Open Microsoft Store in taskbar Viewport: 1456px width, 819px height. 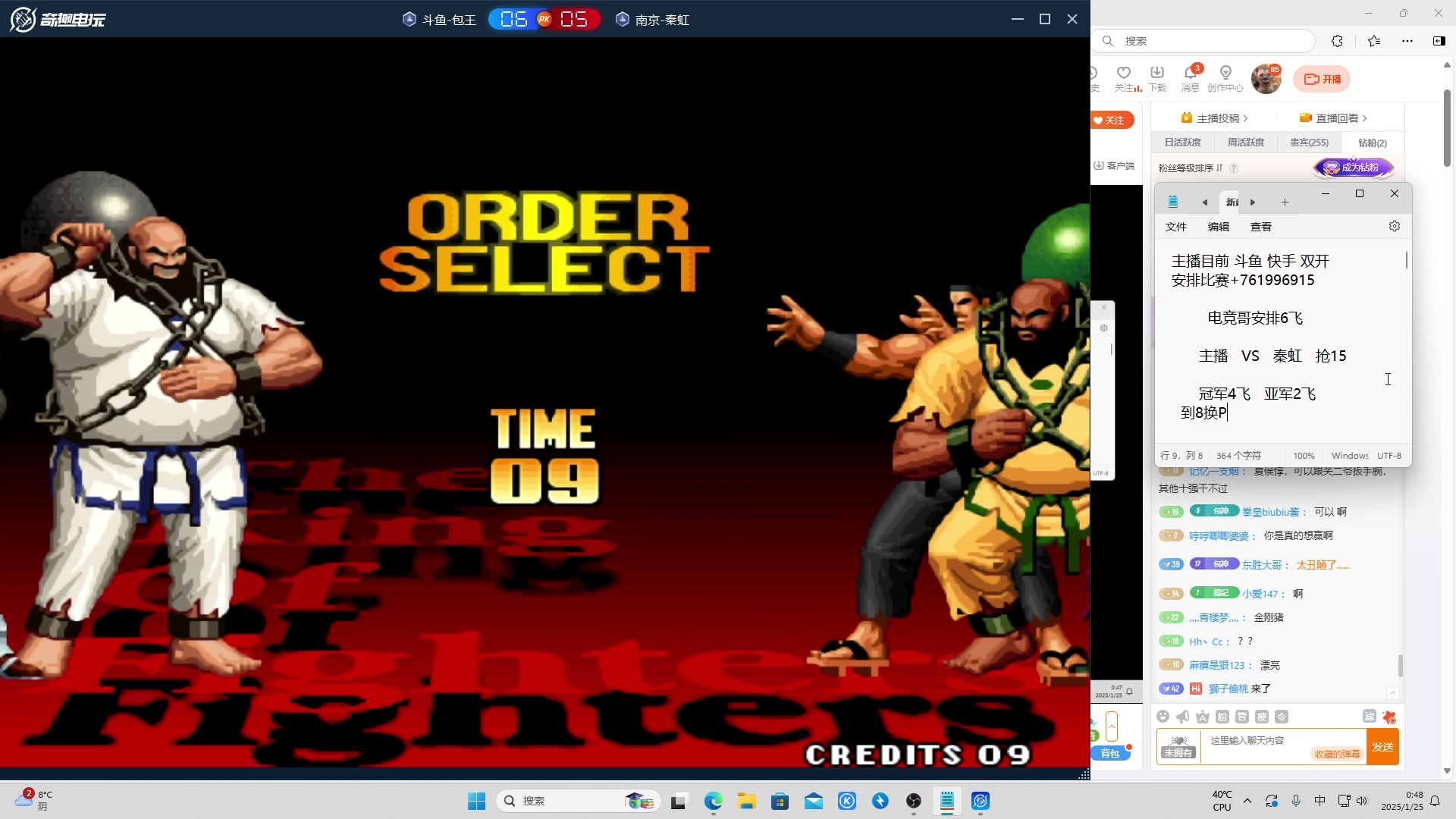click(780, 801)
